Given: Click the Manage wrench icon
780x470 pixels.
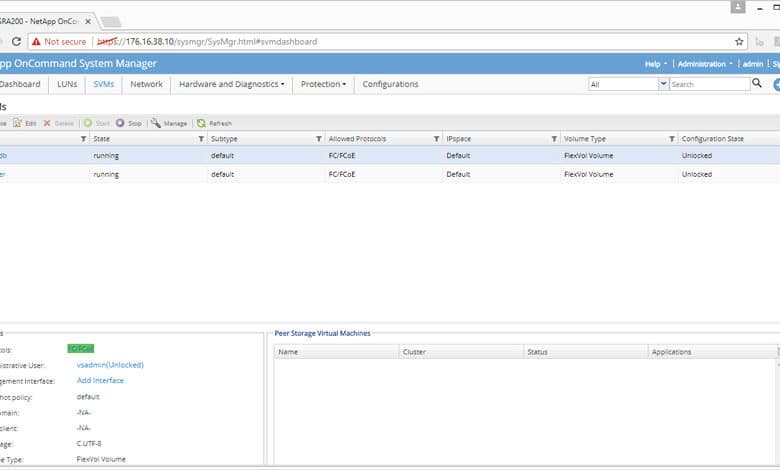Looking at the screenshot, I should (x=156, y=123).
